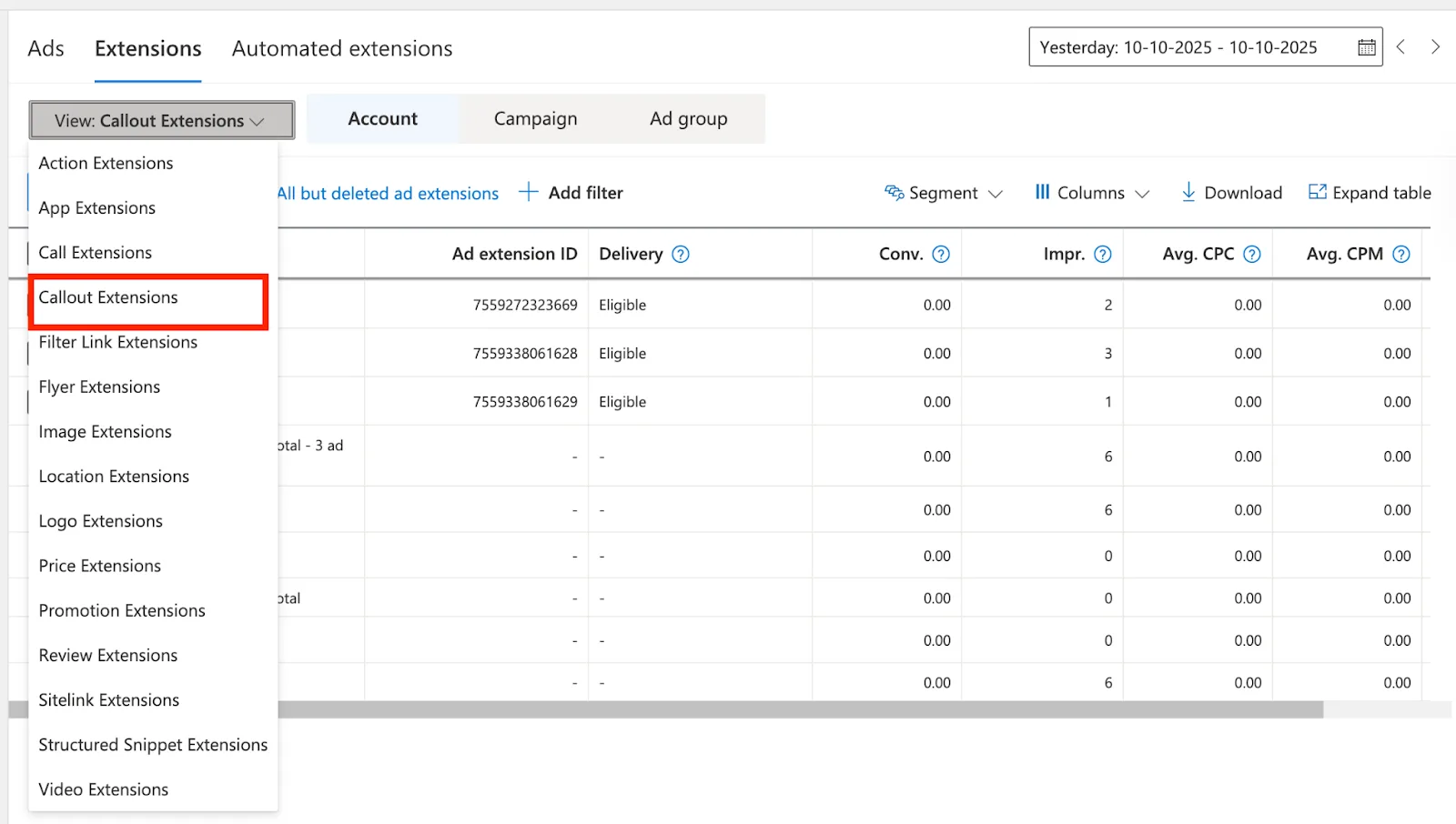Image resolution: width=1456 pixels, height=824 pixels.
Task: Go to previous date range arrow
Action: [x=1401, y=46]
